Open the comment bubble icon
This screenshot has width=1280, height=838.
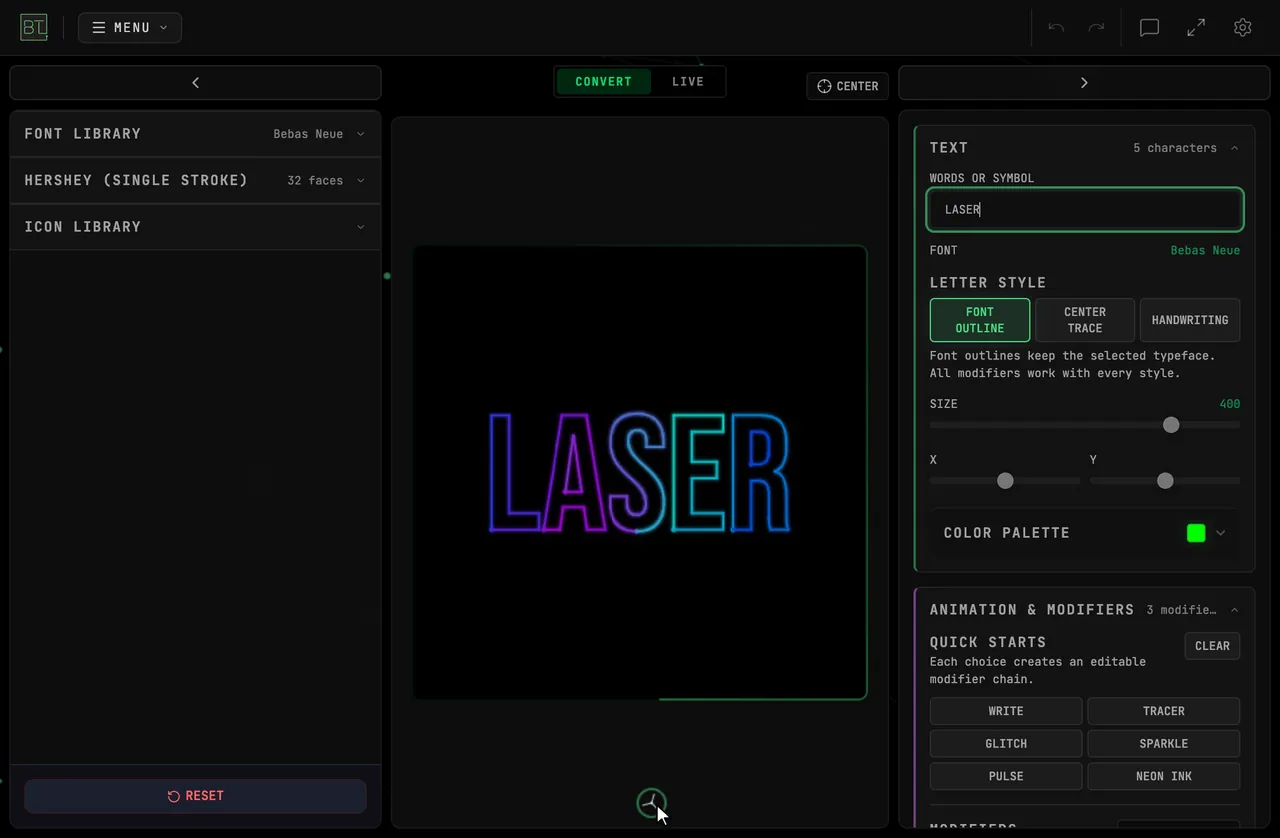pyautogui.click(x=1149, y=28)
